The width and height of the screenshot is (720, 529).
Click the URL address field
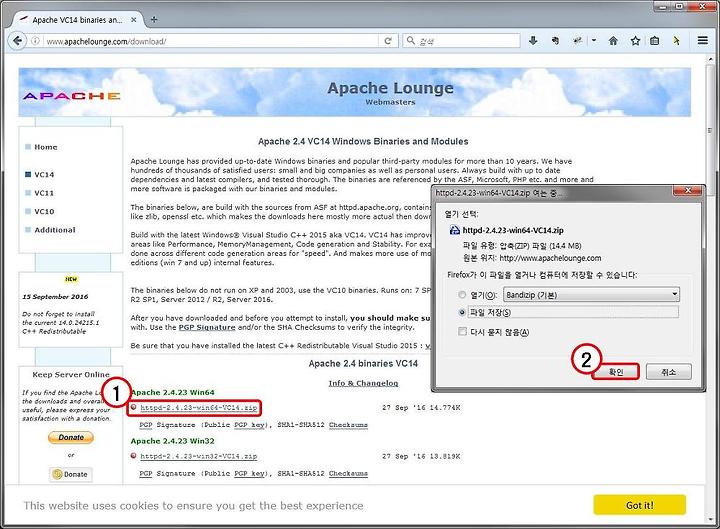click(x=211, y=41)
